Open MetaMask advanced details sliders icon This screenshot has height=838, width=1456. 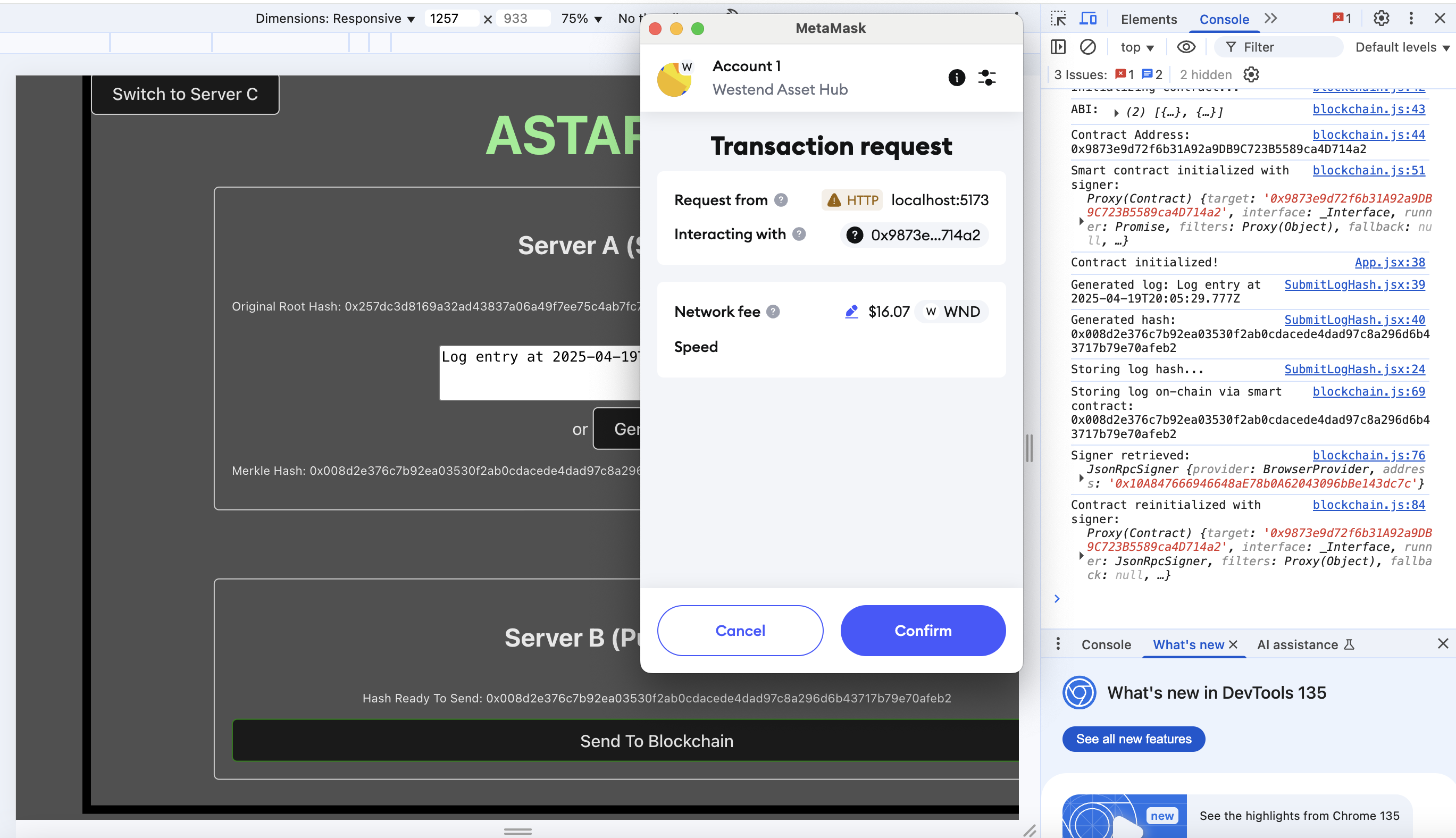point(987,78)
